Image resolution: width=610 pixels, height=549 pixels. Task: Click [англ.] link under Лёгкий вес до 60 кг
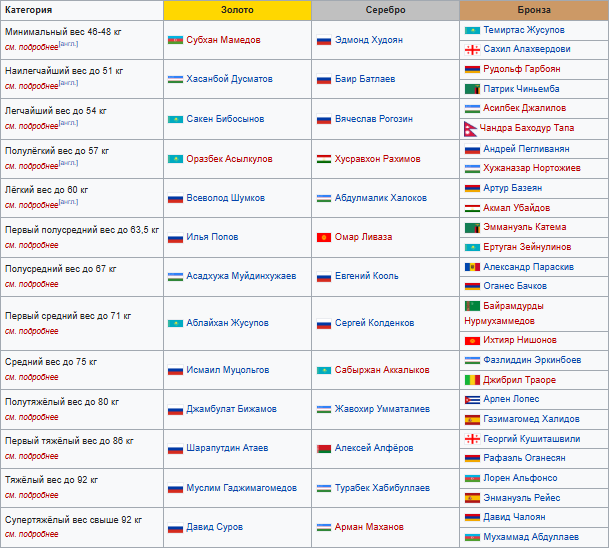click(x=68, y=203)
